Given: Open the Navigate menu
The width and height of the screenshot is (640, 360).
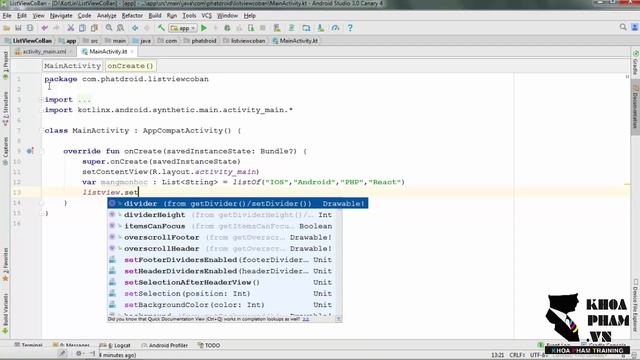Looking at the screenshot, I should tap(61, 16).
